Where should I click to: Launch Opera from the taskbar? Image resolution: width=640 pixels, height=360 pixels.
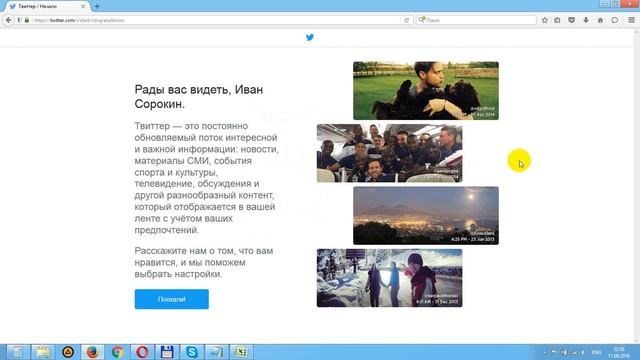[142, 352]
